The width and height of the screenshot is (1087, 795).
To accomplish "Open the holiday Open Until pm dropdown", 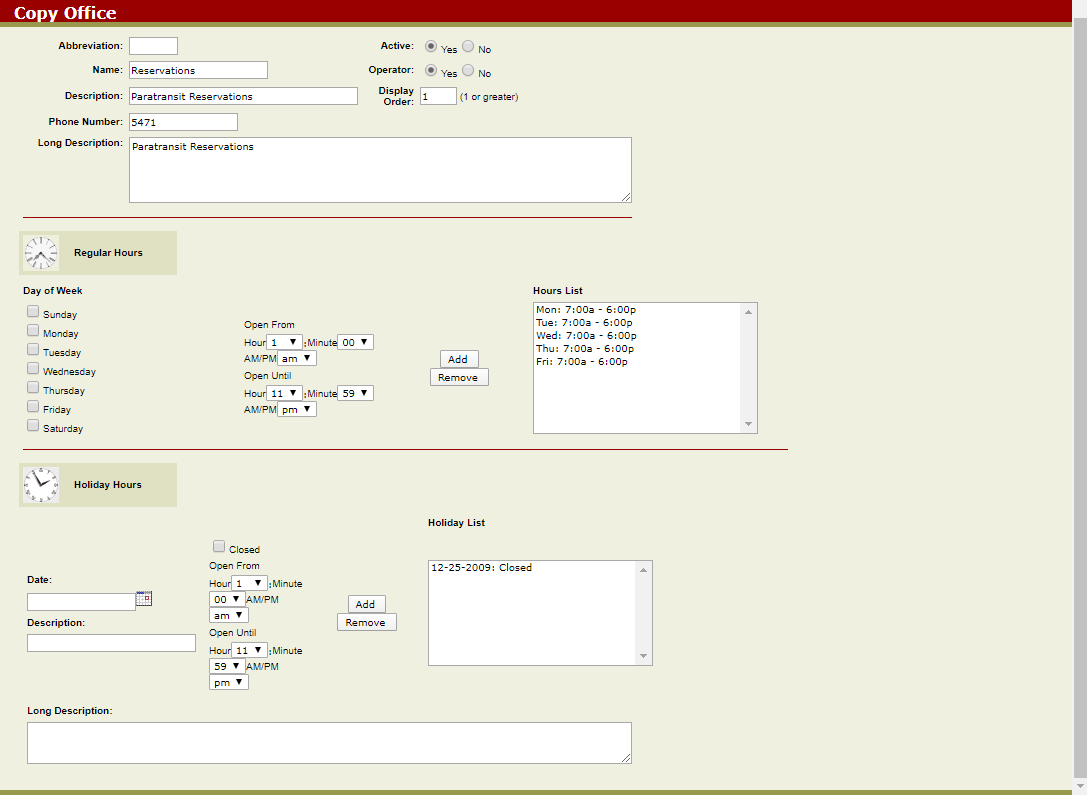I will 228,681.
